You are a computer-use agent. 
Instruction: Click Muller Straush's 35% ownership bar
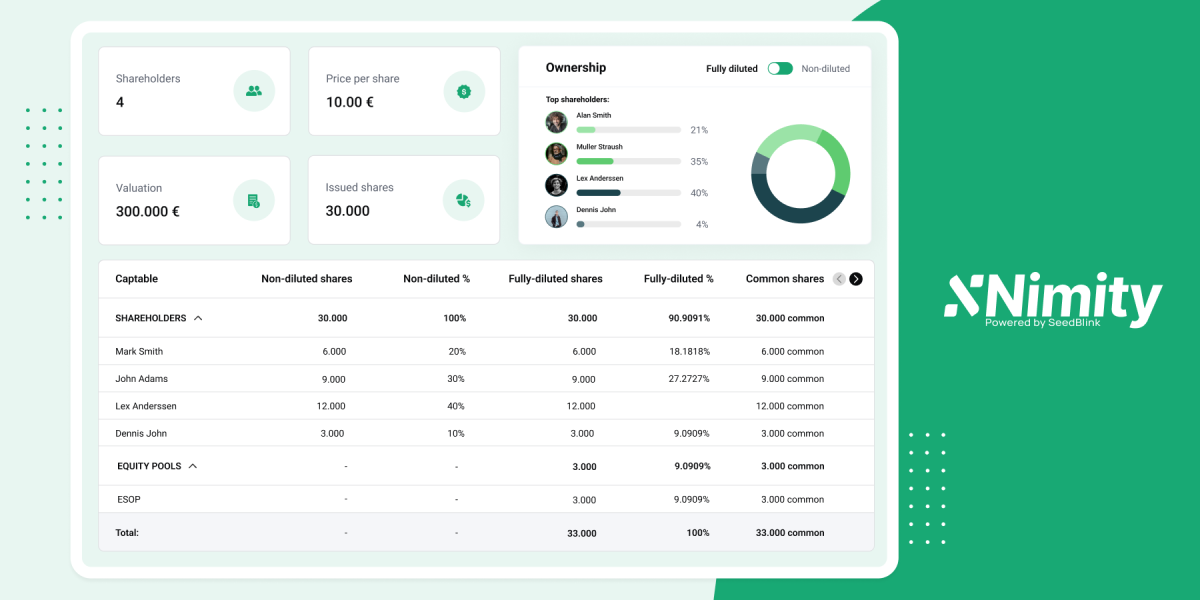pyautogui.click(x=628, y=161)
